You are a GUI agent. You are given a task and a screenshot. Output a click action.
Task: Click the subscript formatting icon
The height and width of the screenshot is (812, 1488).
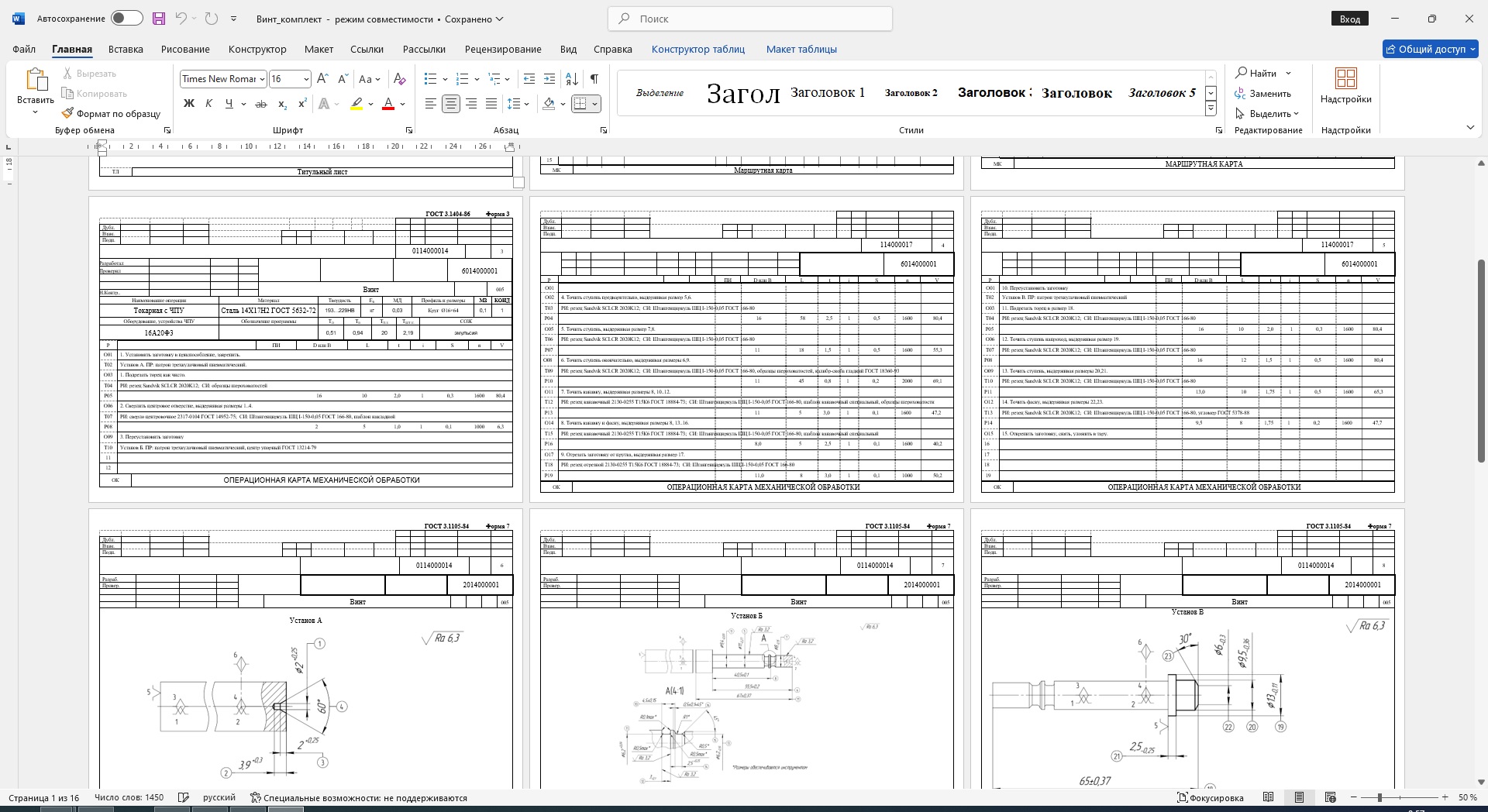(x=282, y=104)
